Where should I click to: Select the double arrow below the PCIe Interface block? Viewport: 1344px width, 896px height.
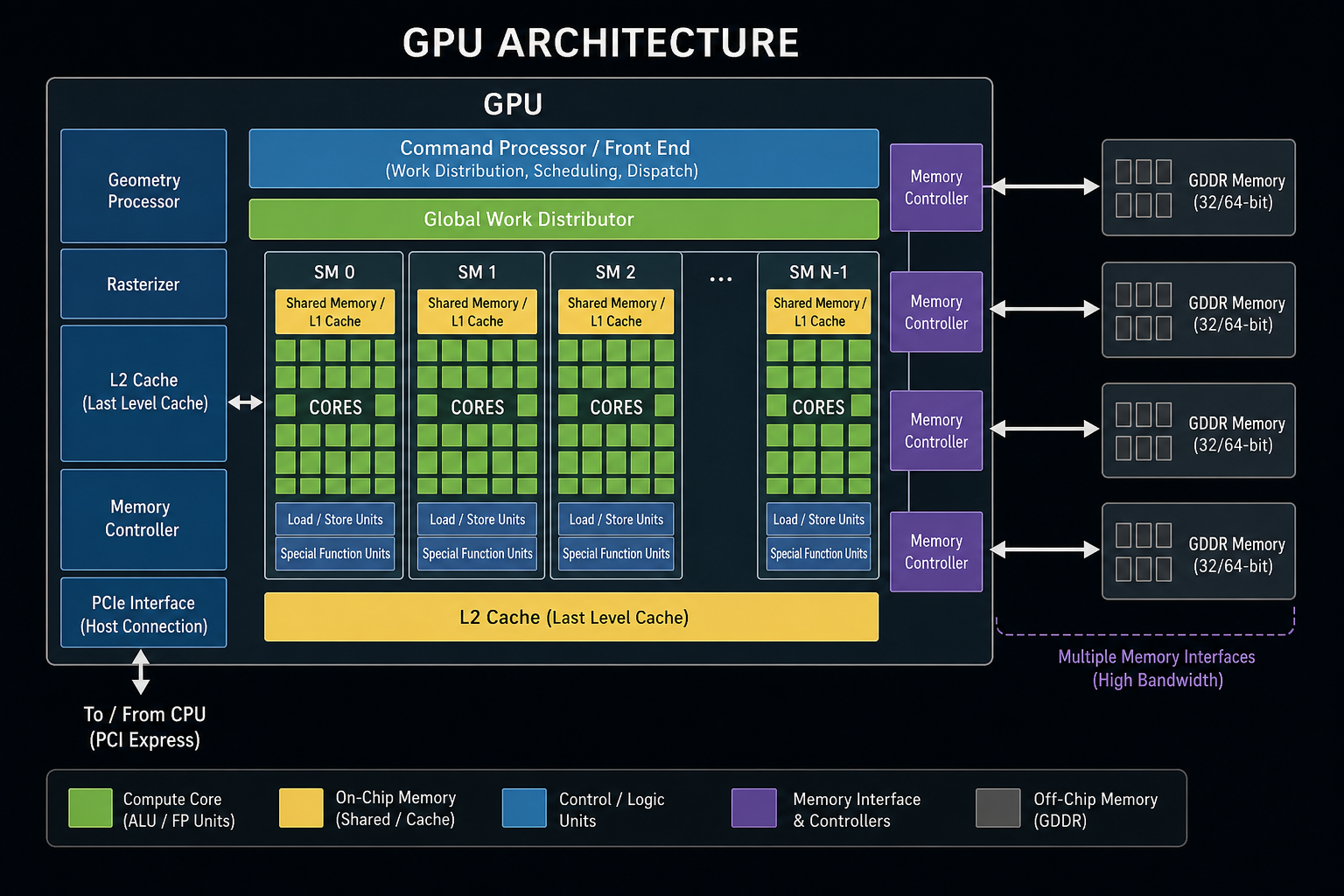141,672
